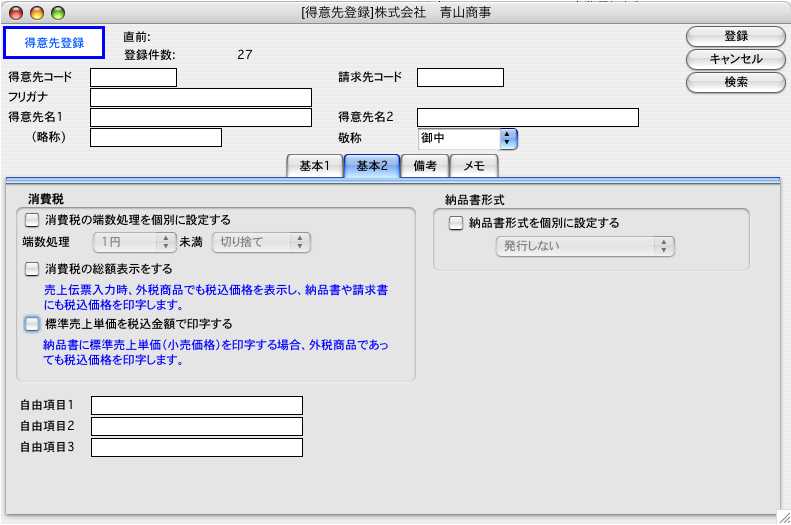Screen dimensions: 791x525
Task: Check 標準売上単価を税込金額で印字する option
Action: click(x=33, y=324)
